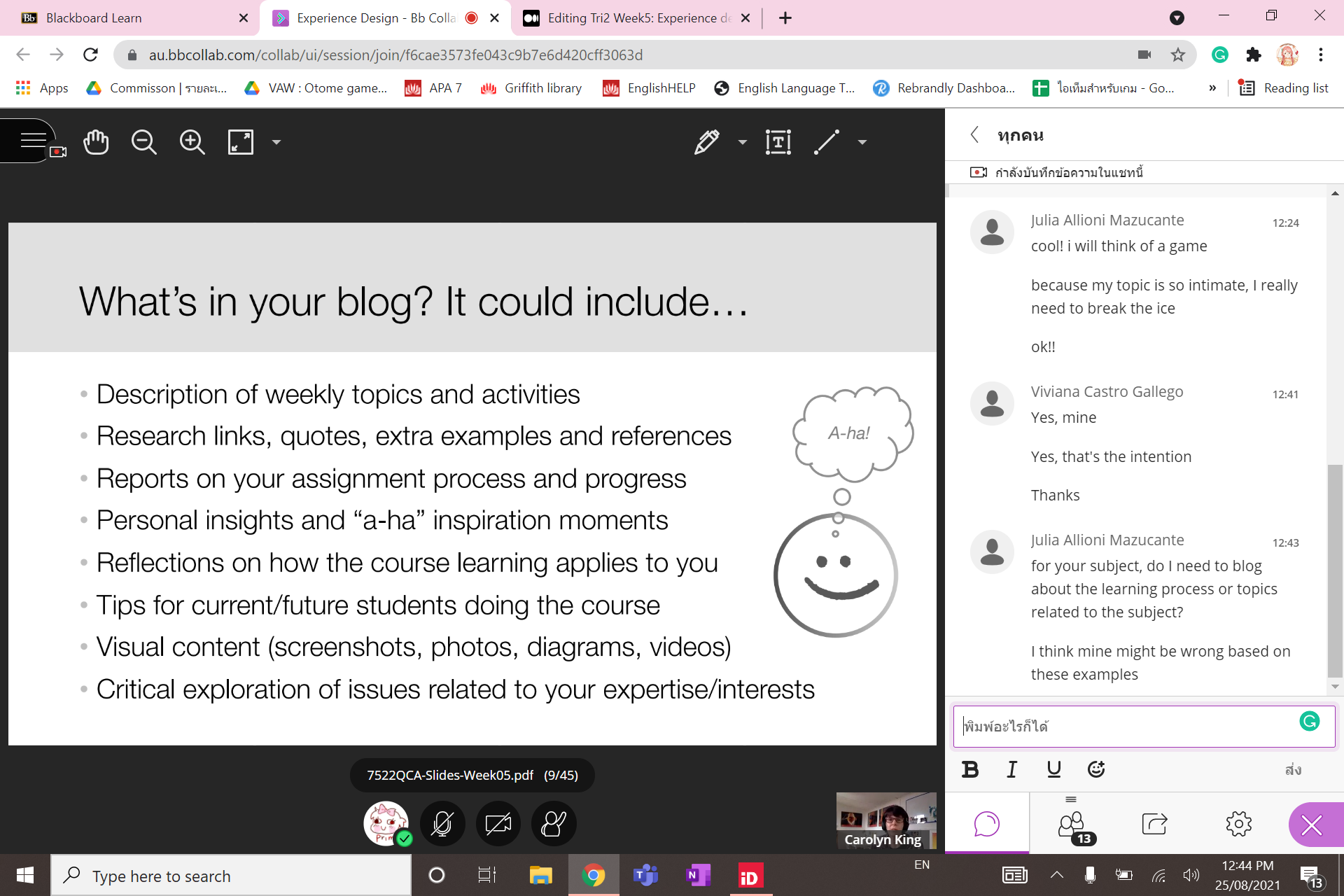Select the line shape tool

[x=826, y=142]
